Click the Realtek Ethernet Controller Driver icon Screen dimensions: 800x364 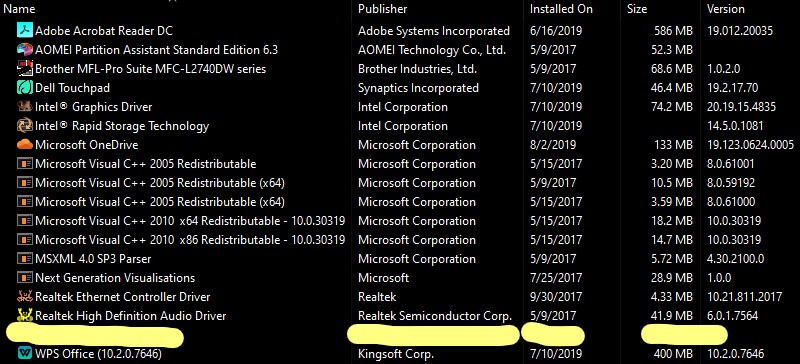pos(24,297)
